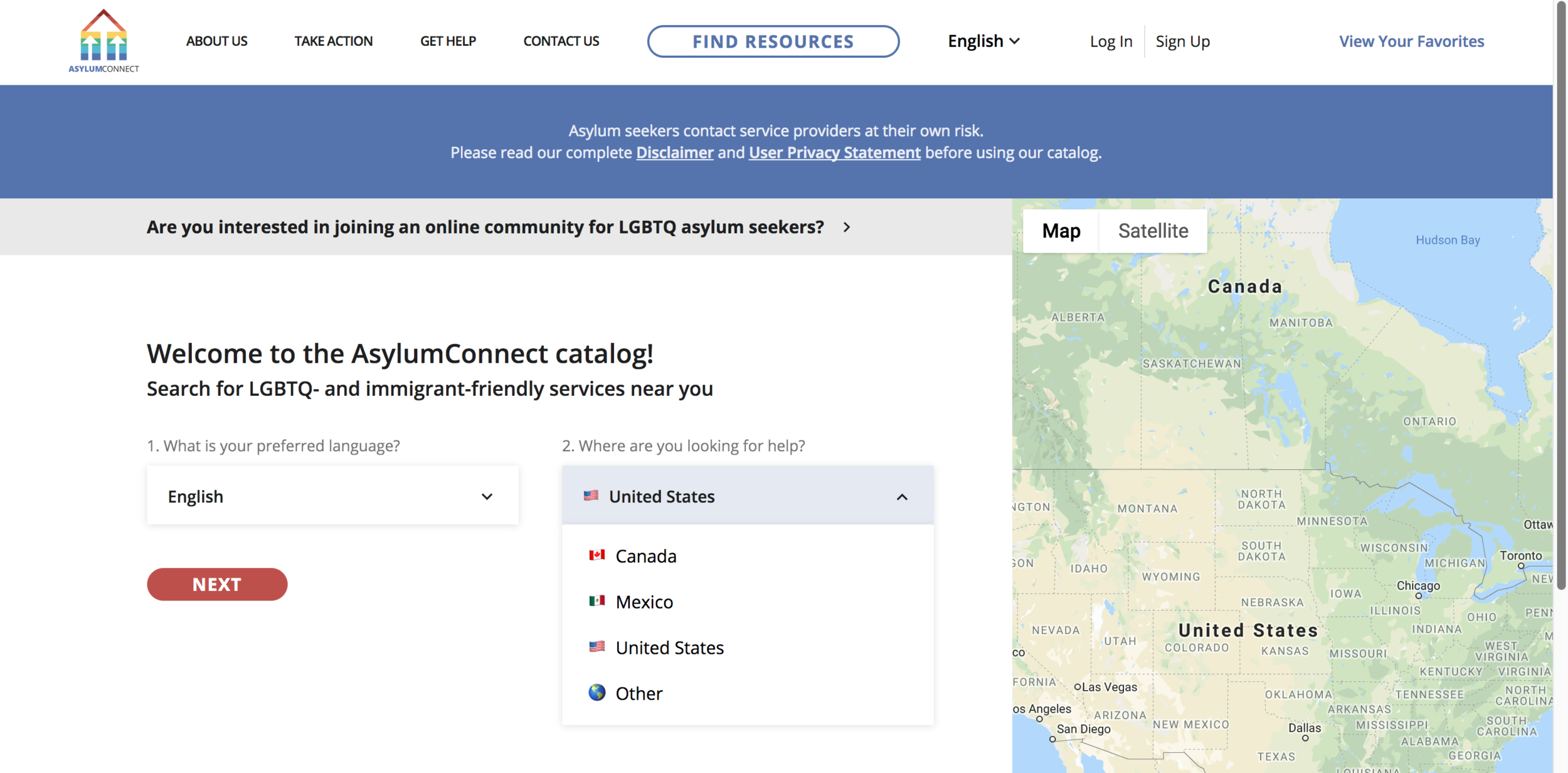This screenshot has height=773, width=1568.
Task: Click the Canada country label on map
Action: click(1245, 287)
